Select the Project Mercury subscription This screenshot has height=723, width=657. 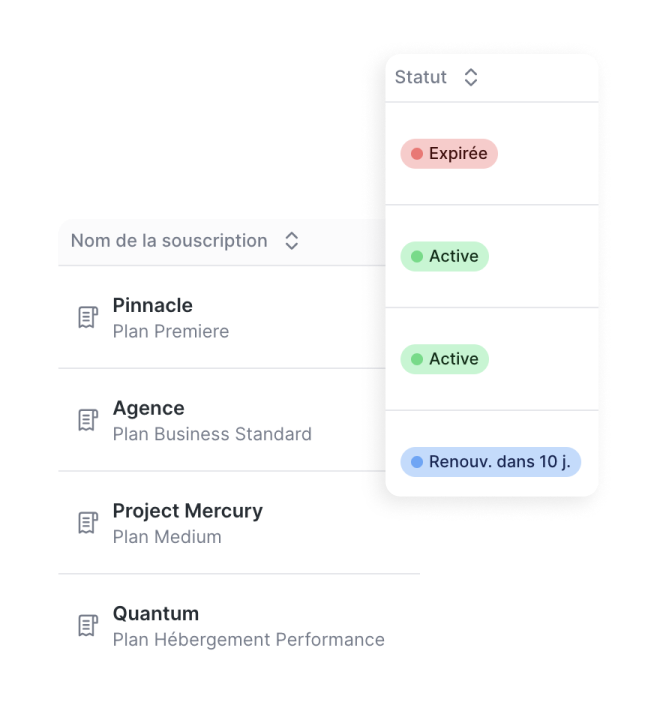click(x=187, y=511)
